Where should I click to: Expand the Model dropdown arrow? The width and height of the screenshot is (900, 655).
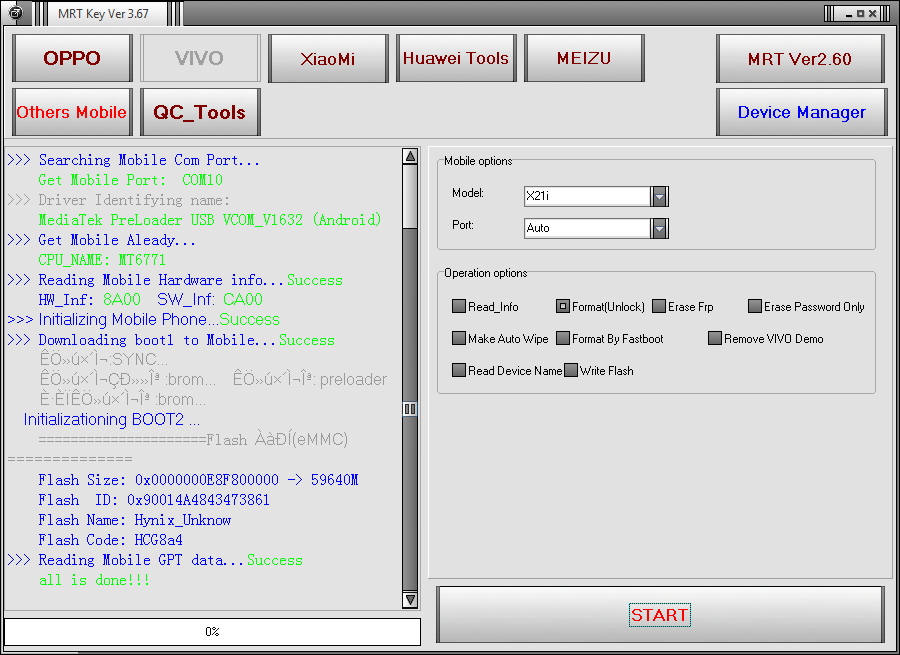tap(659, 196)
